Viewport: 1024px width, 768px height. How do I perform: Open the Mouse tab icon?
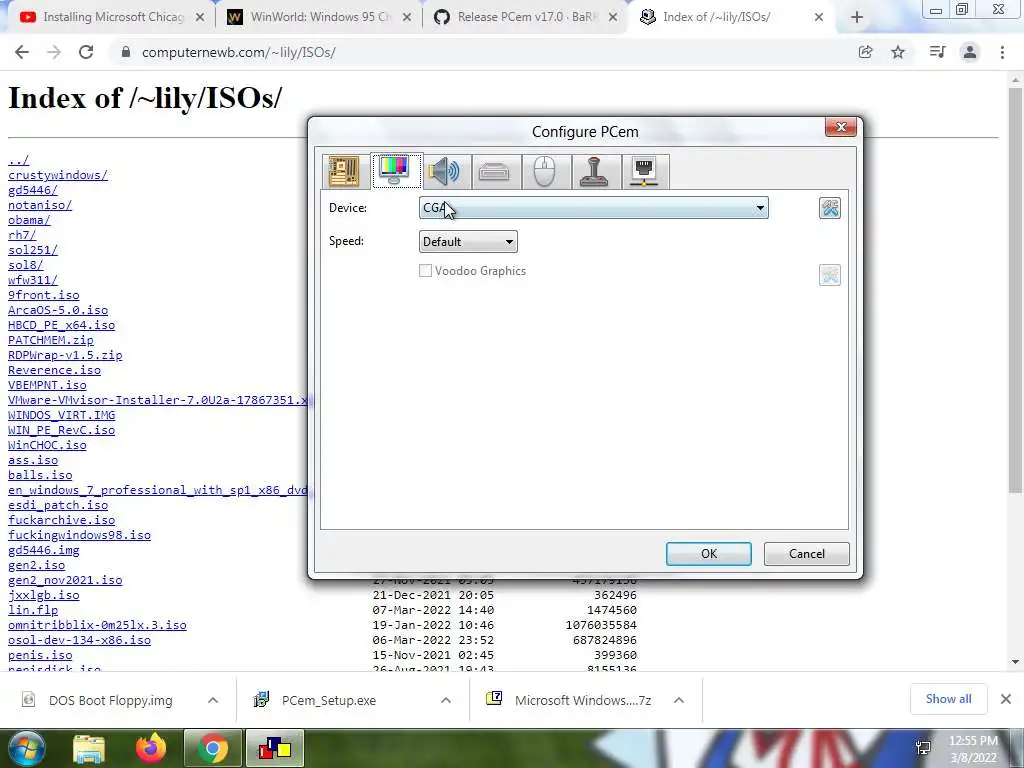pyautogui.click(x=545, y=172)
